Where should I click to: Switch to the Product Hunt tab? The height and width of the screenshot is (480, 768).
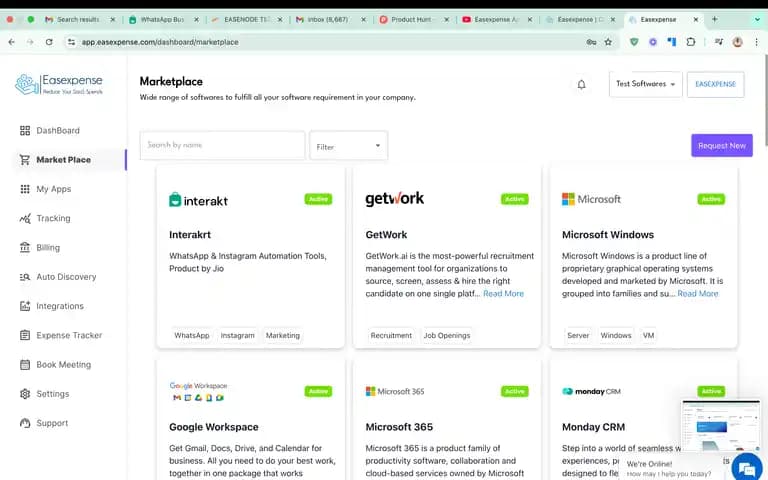coord(411,20)
